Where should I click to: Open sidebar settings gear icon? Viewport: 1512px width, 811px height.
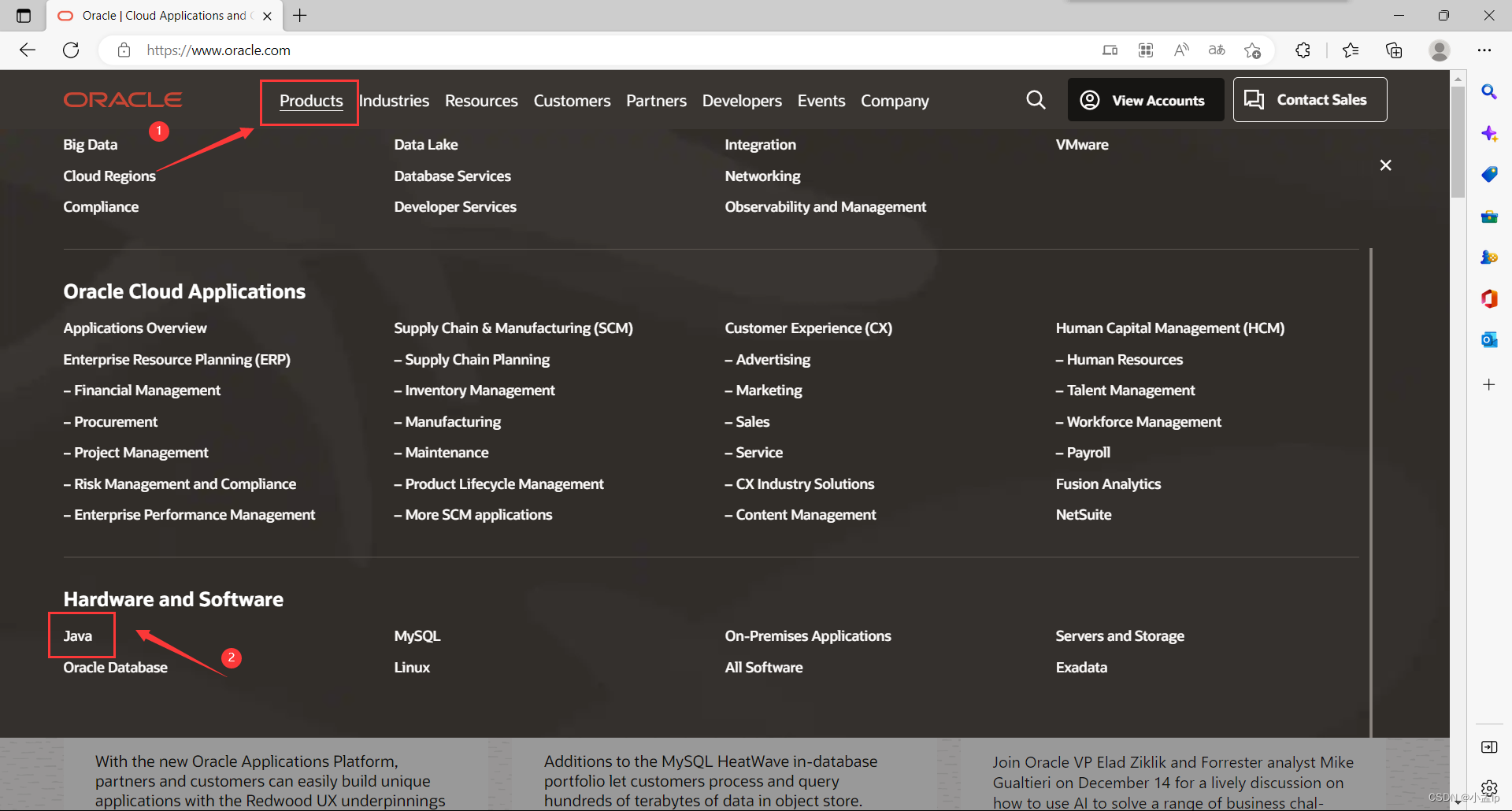click(x=1488, y=788)
